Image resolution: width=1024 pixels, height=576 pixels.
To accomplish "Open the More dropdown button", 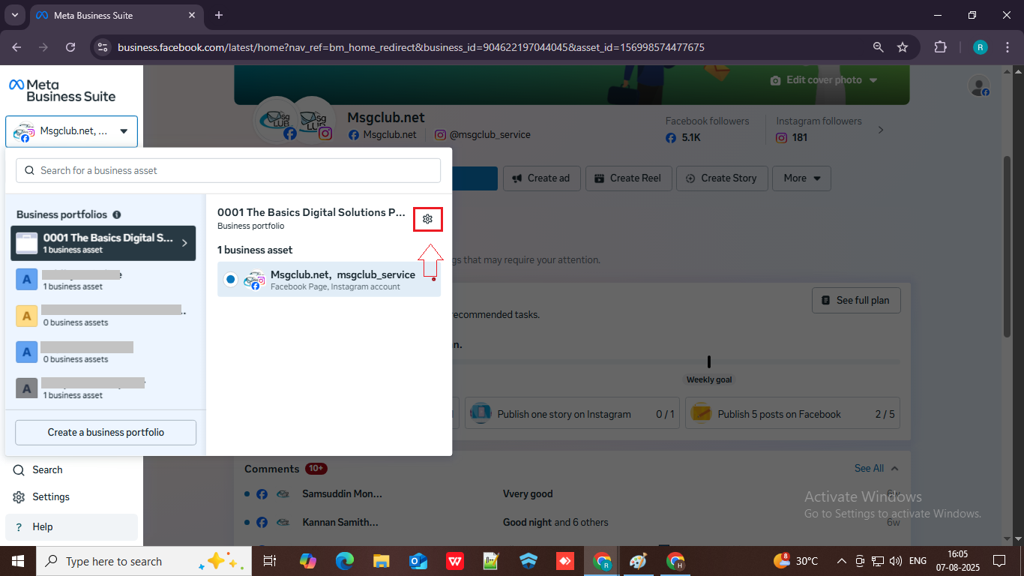I will point(801,178).
